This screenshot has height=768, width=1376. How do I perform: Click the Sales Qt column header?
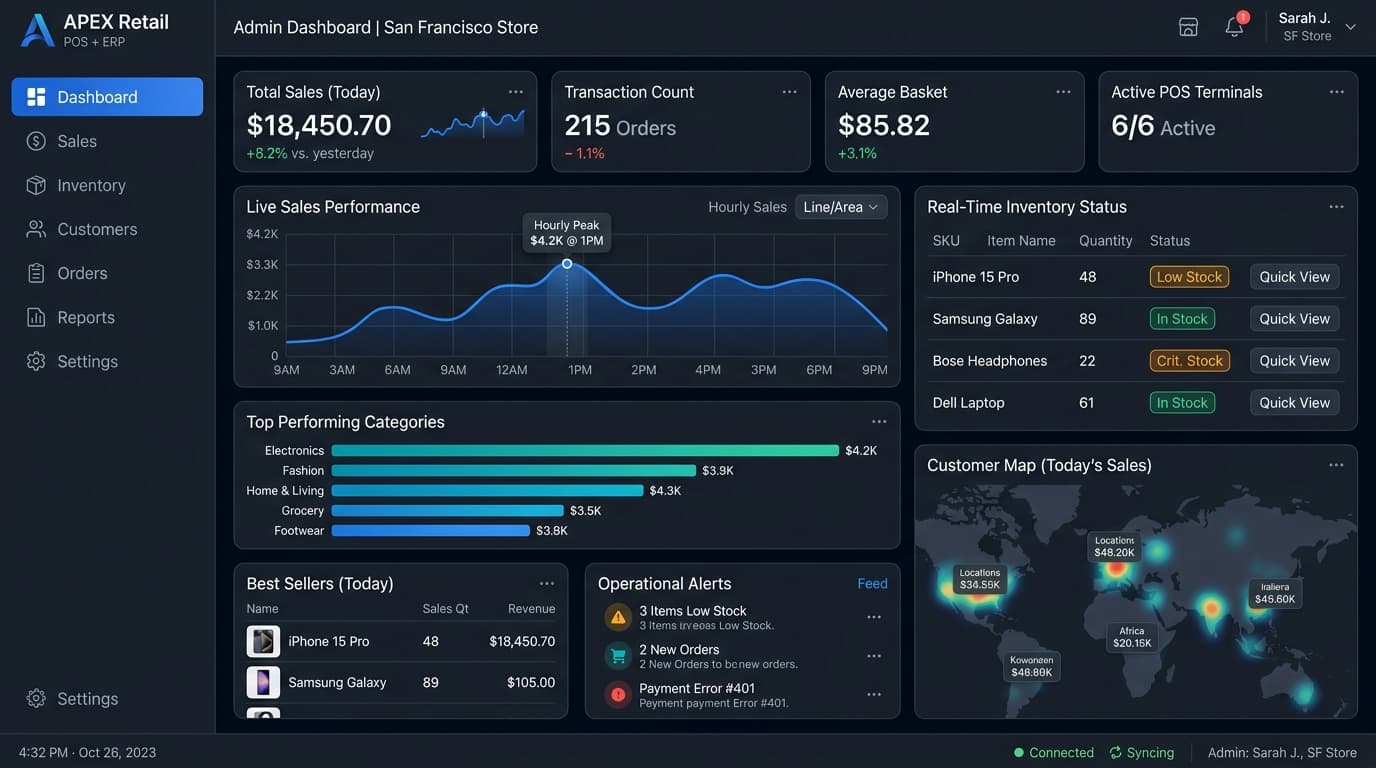(x=446, y=609)
